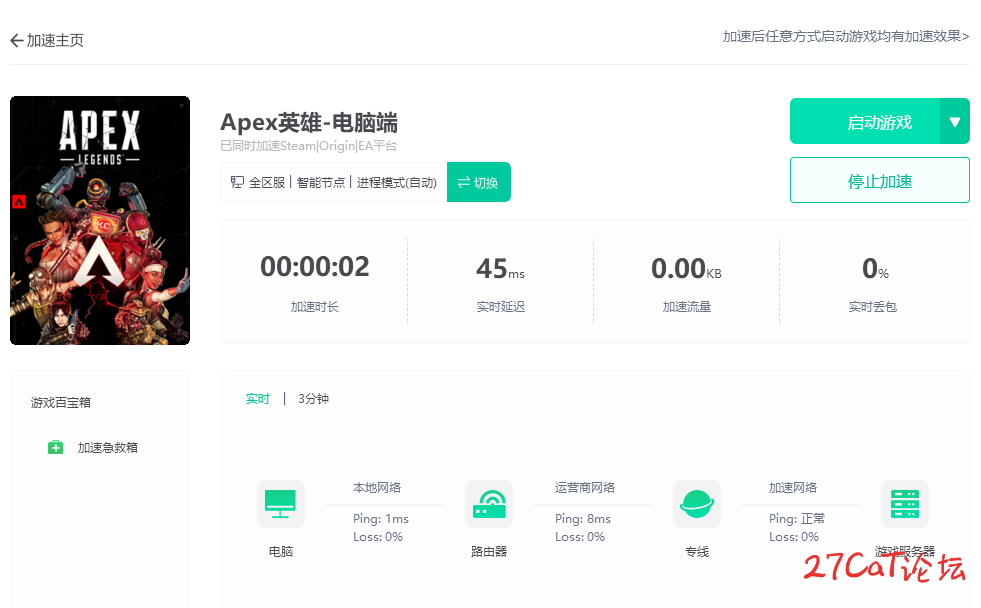Click the Loss: 0% under 运营商网络
981x608 pixels.
(x=580, y=537)
